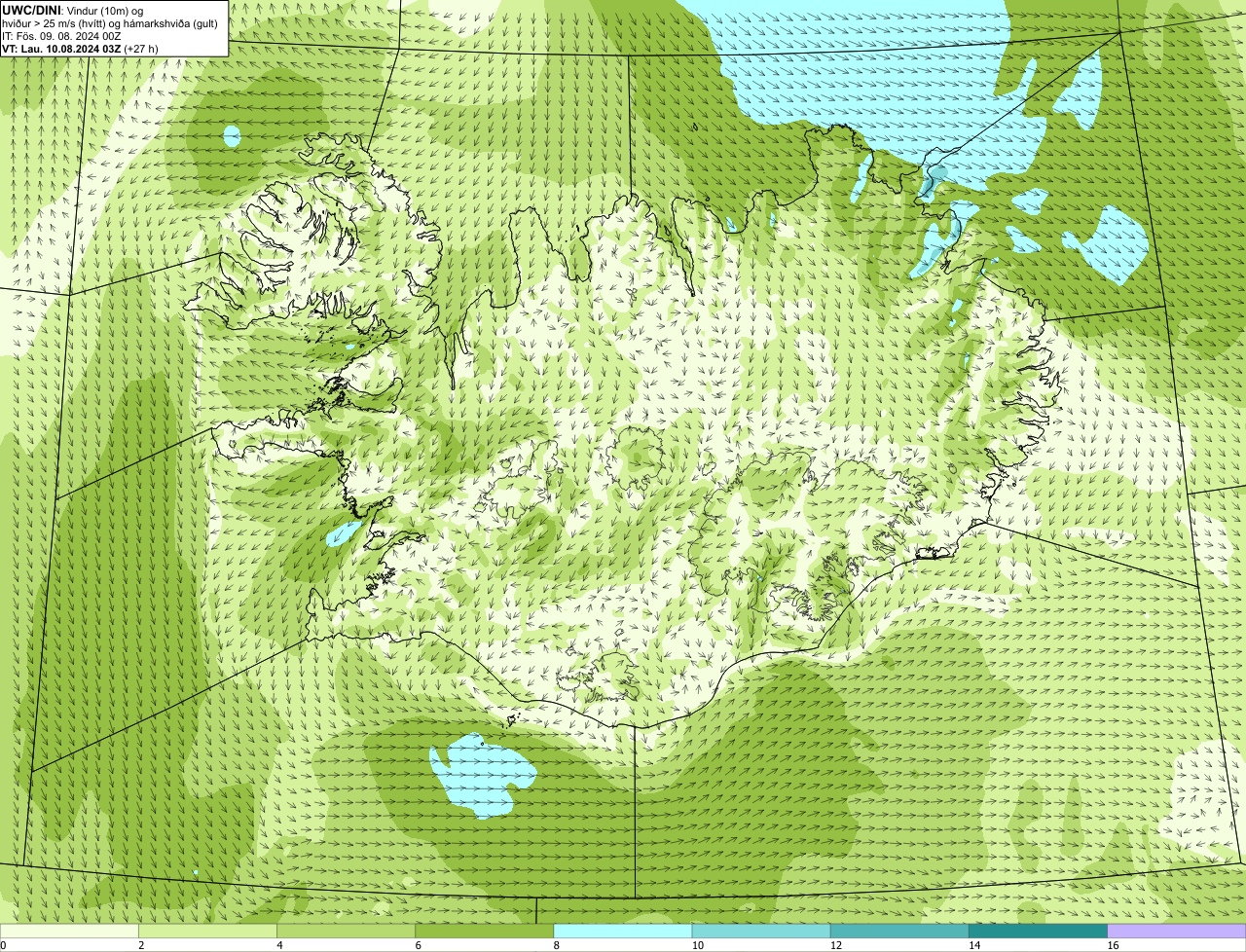Image resolution: width=1246 pixels, height=952 pixels.
Task: Click the '6' scale tick label
Action: (418, 945)
